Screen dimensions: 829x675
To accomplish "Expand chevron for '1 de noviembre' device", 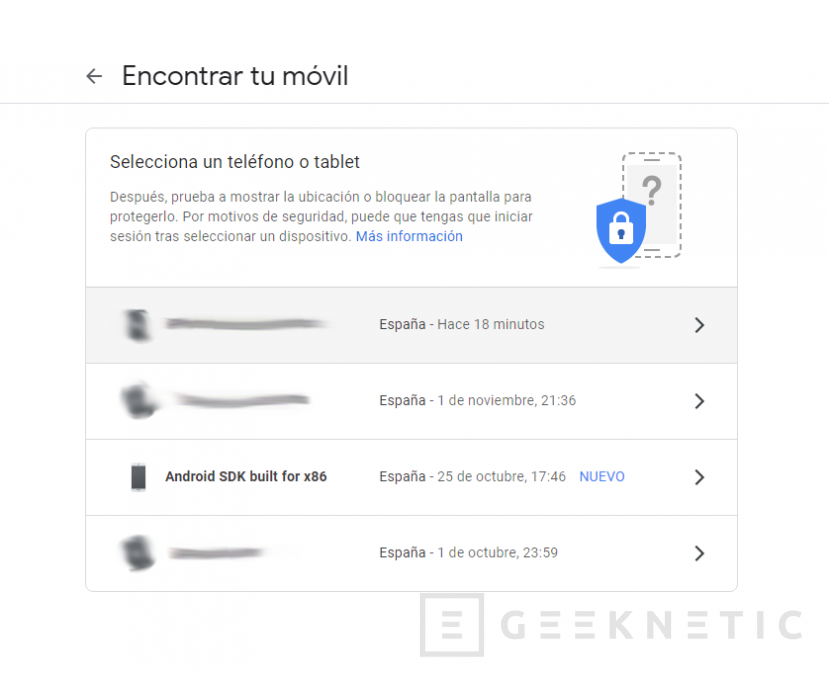I will (699, 401).
